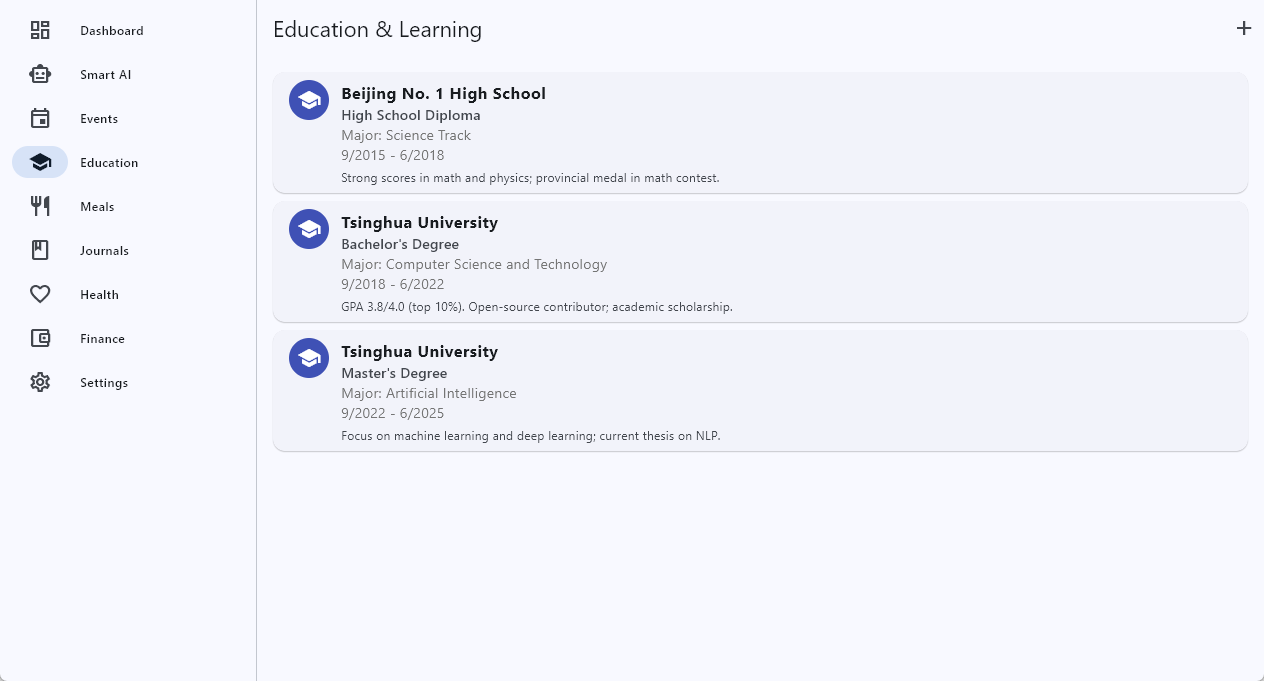Click the High School Diploma text
Viewport: 1264px width, 681px height.
(411, 116)
